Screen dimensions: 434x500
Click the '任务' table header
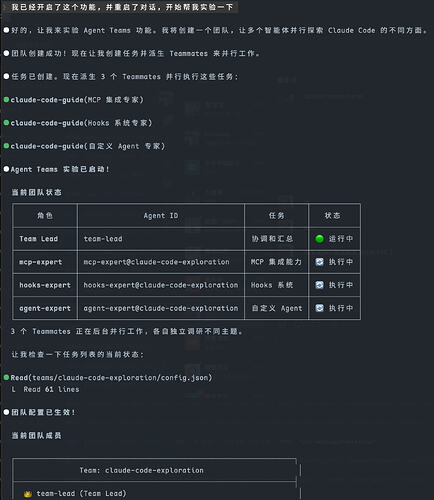coord(276,215)
